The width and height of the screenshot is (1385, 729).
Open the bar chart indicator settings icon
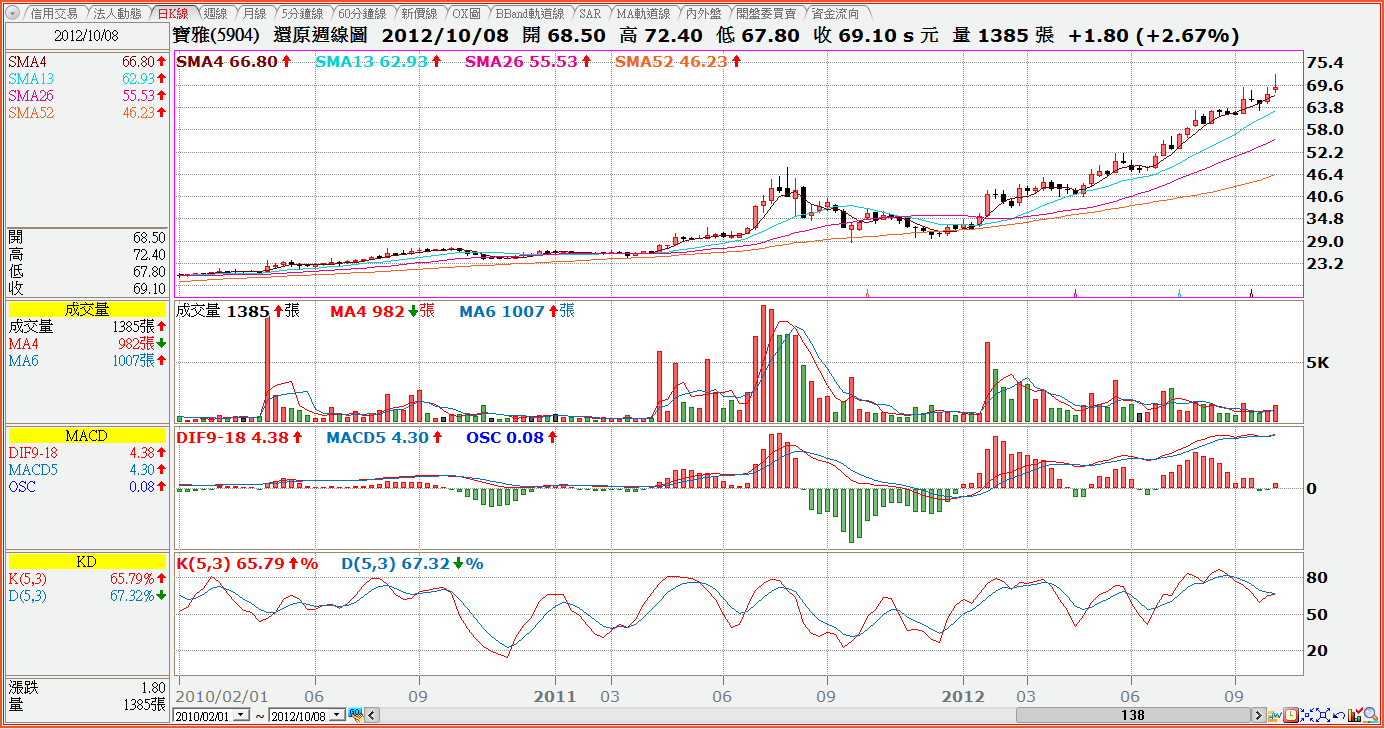(1355, 715)
